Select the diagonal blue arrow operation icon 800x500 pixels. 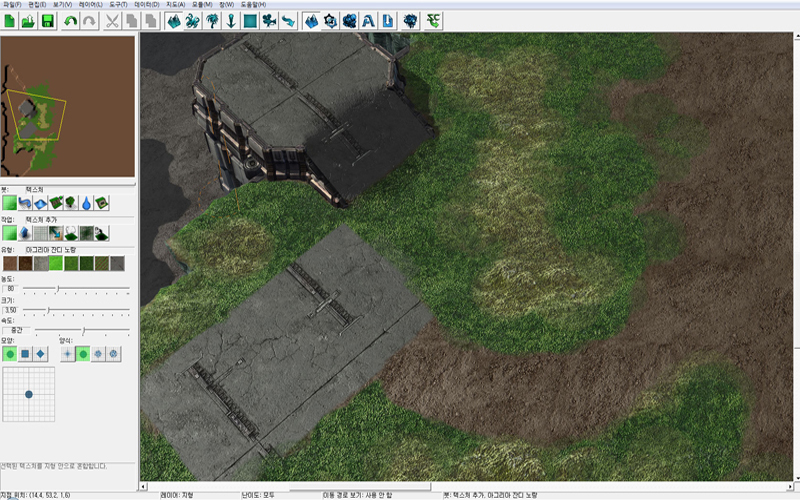pos(56,233)
